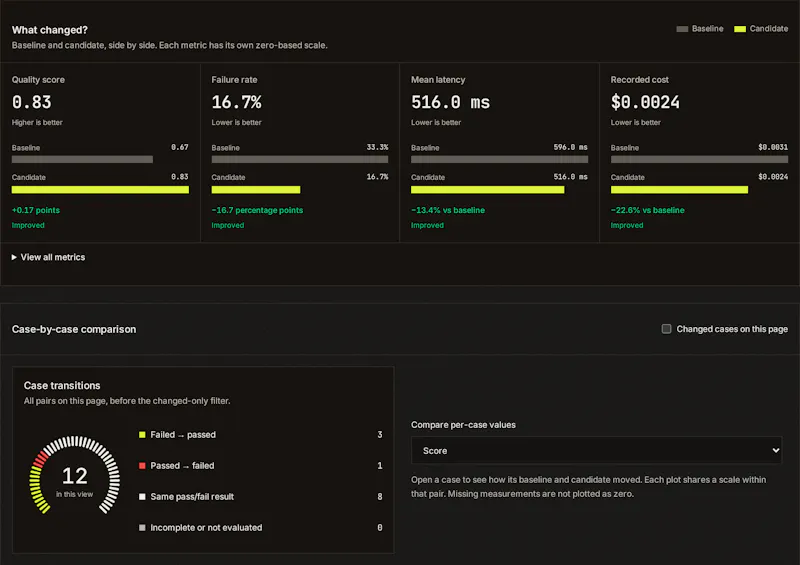This screenshot has height=565, width=800.
Task: Enable the Changed cases on this page checkbox
Action: point(666,329)
